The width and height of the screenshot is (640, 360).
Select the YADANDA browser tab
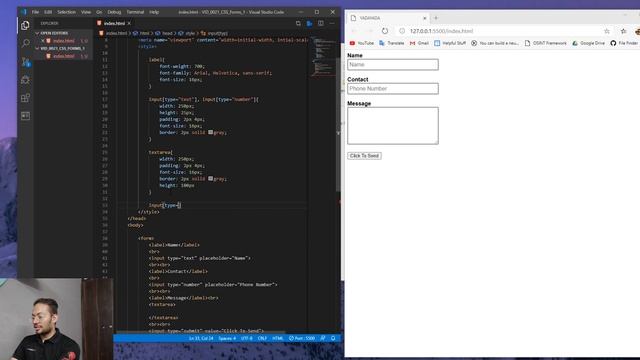point(388,18)
